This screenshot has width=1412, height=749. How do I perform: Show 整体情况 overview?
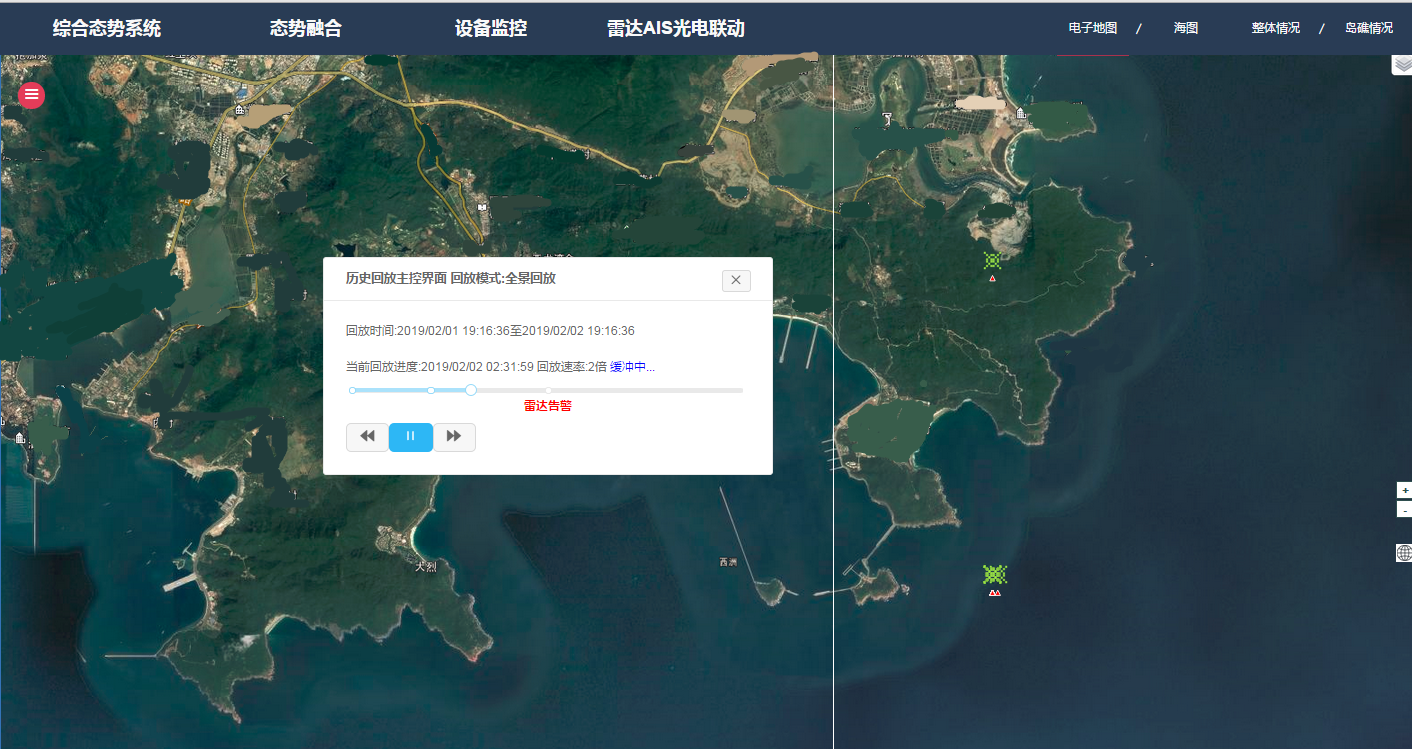(x=1276, y=28)
